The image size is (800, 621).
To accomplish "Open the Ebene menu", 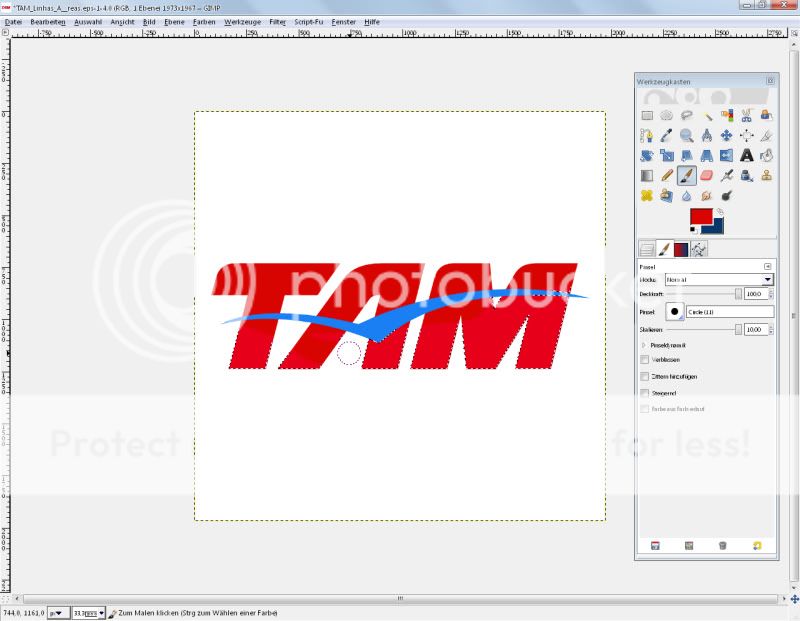I will tap(174, 21).
